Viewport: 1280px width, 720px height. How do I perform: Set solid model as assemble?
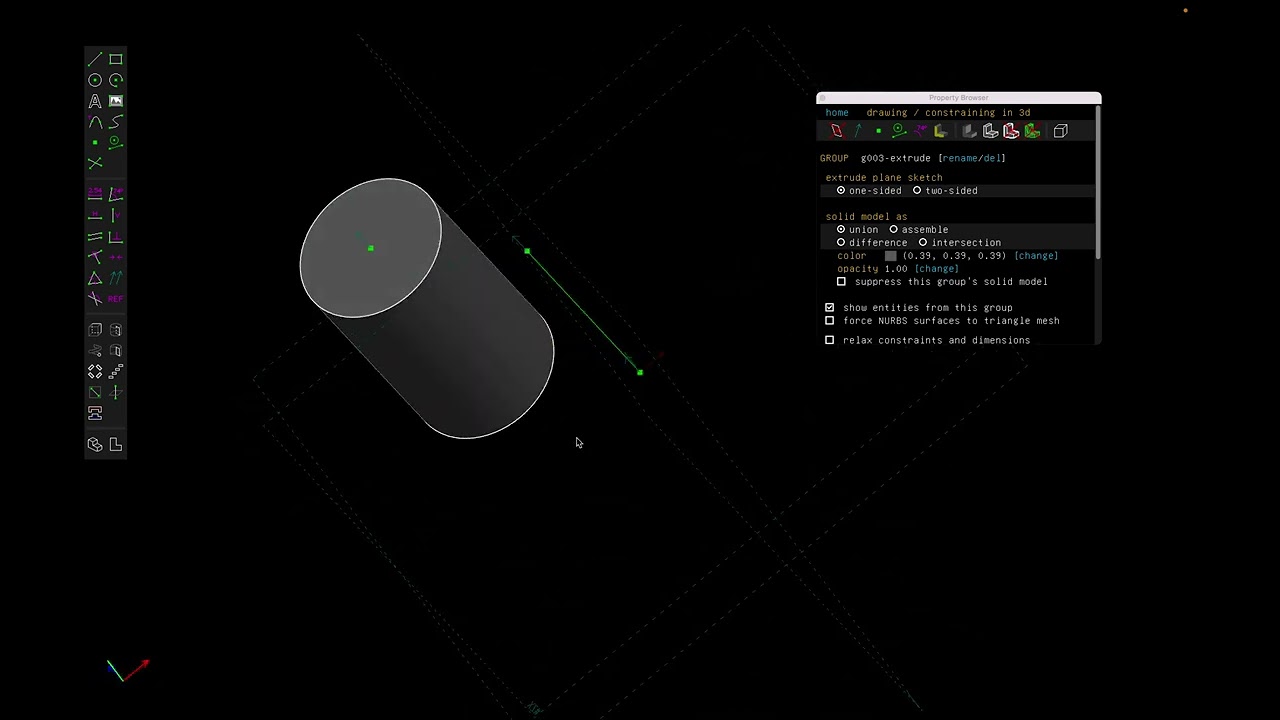click(918, 229)
